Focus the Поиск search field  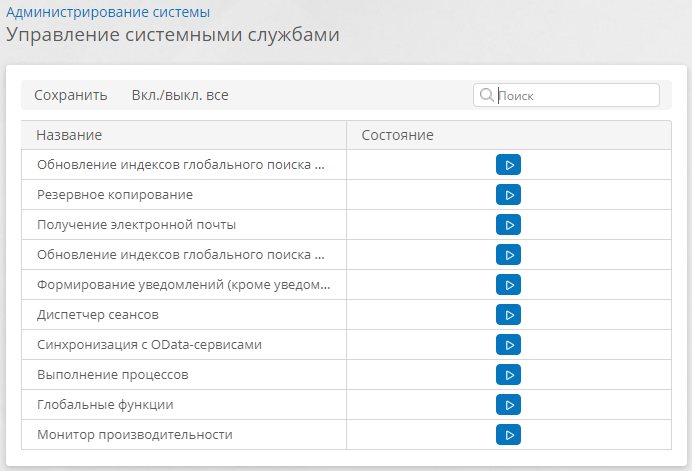click(x=566, y=95)
